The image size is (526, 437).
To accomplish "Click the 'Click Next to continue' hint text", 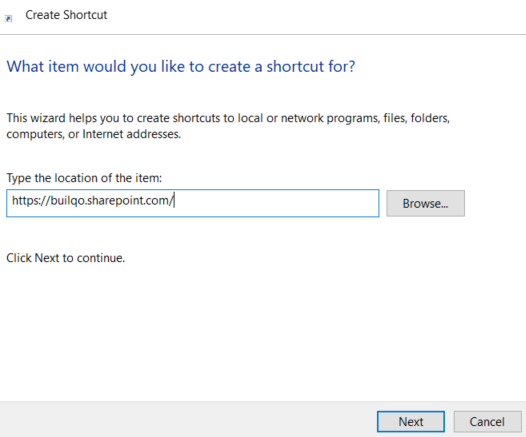I will point(65,258).
